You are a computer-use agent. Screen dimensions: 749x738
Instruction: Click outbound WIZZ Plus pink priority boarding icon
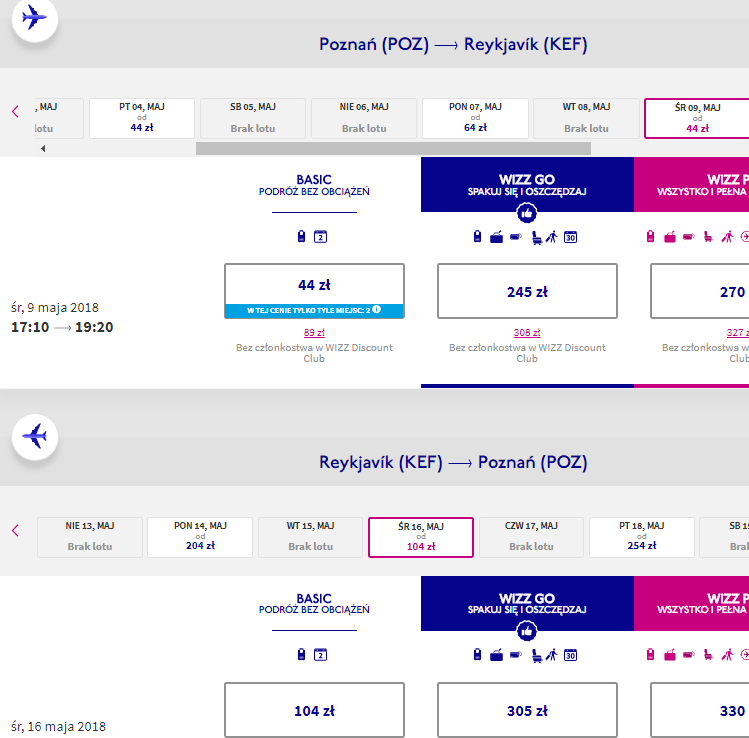[728, 237]
